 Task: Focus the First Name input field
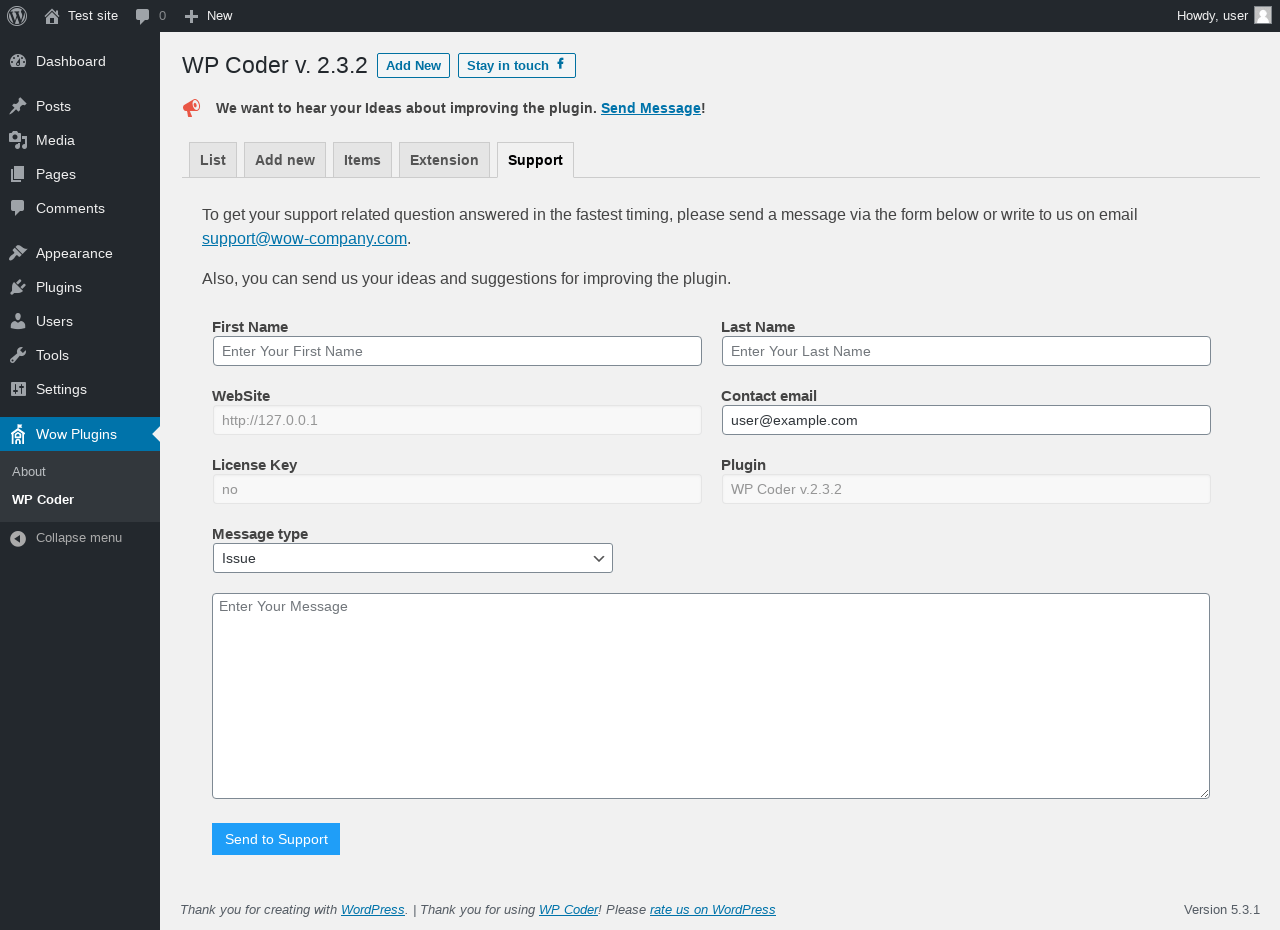click(x=457, y=351)
